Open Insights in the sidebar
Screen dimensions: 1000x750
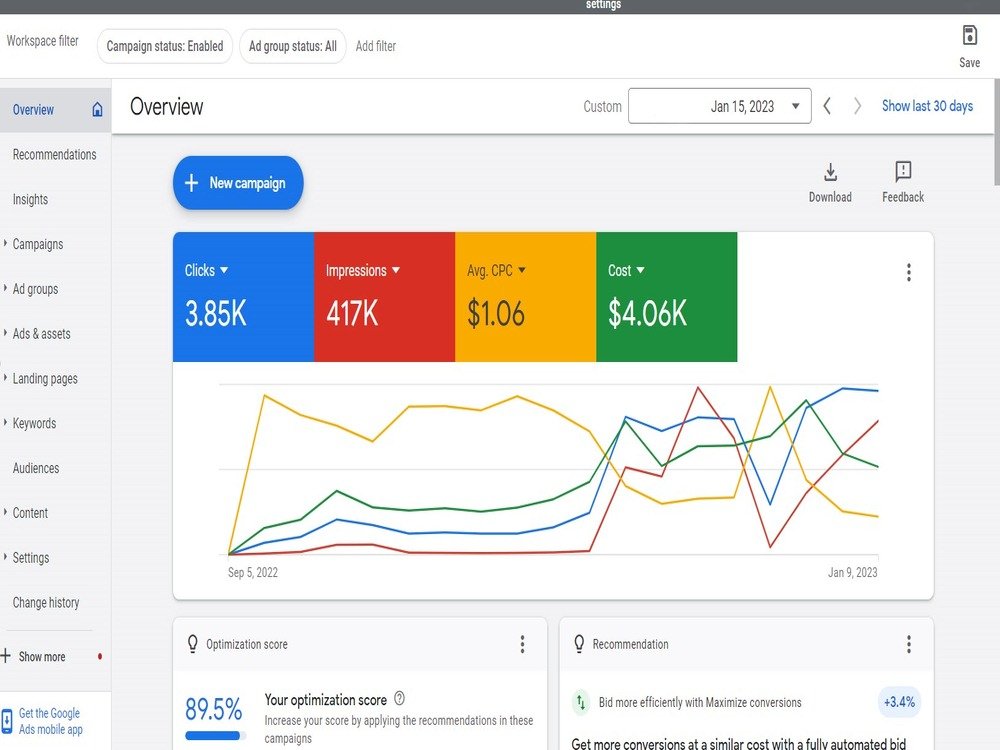tap(30, 199)
